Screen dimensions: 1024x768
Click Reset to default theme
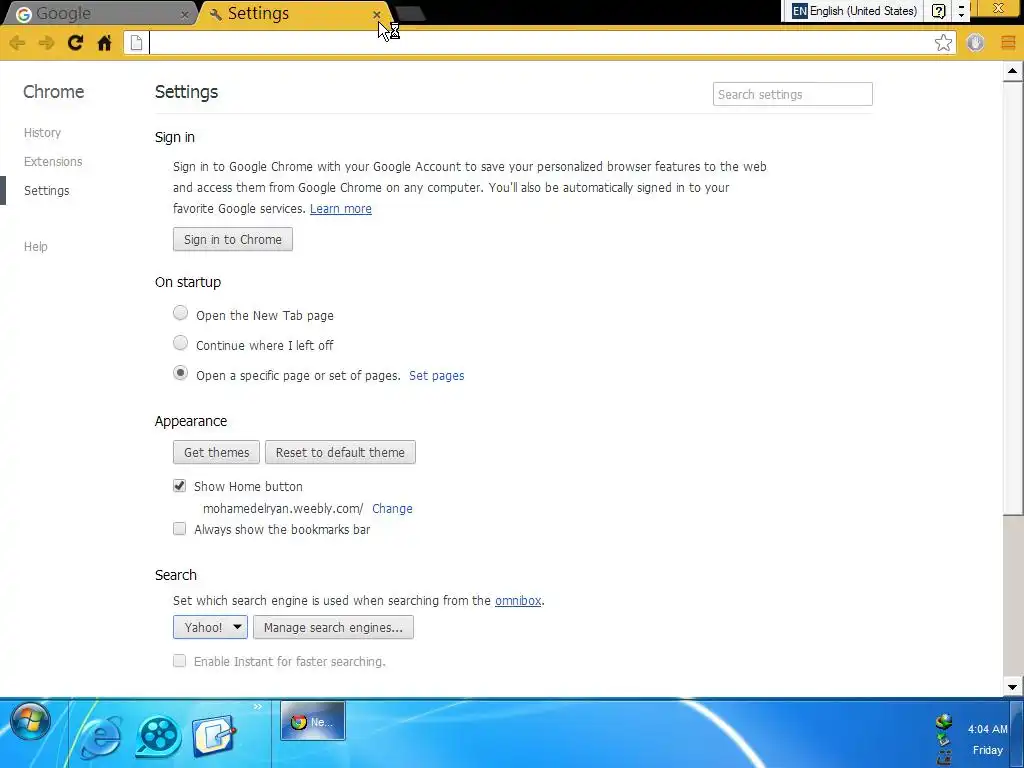click(340, 452)
